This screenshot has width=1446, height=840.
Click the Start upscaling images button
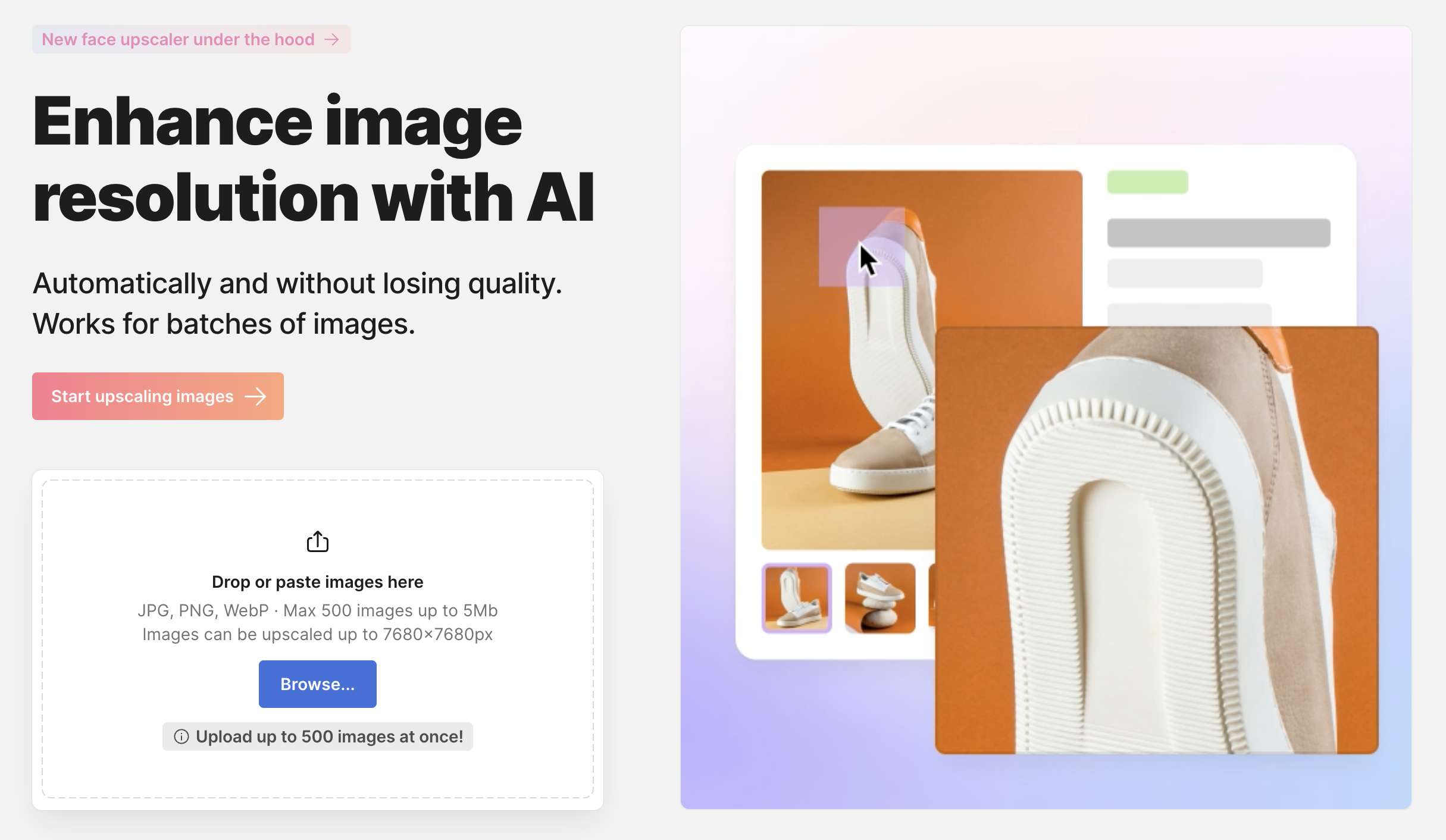[158, 396]
